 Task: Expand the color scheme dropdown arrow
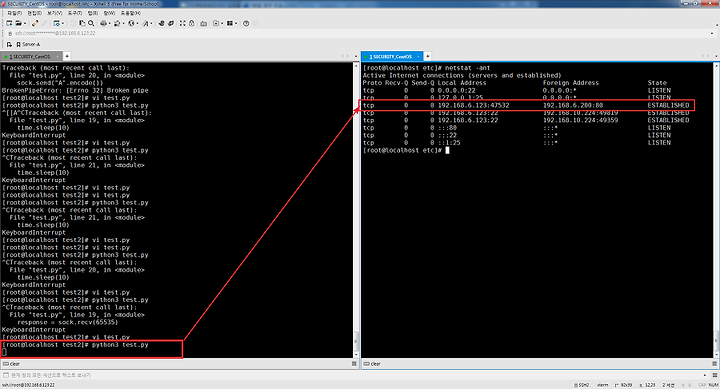(124, 23)
